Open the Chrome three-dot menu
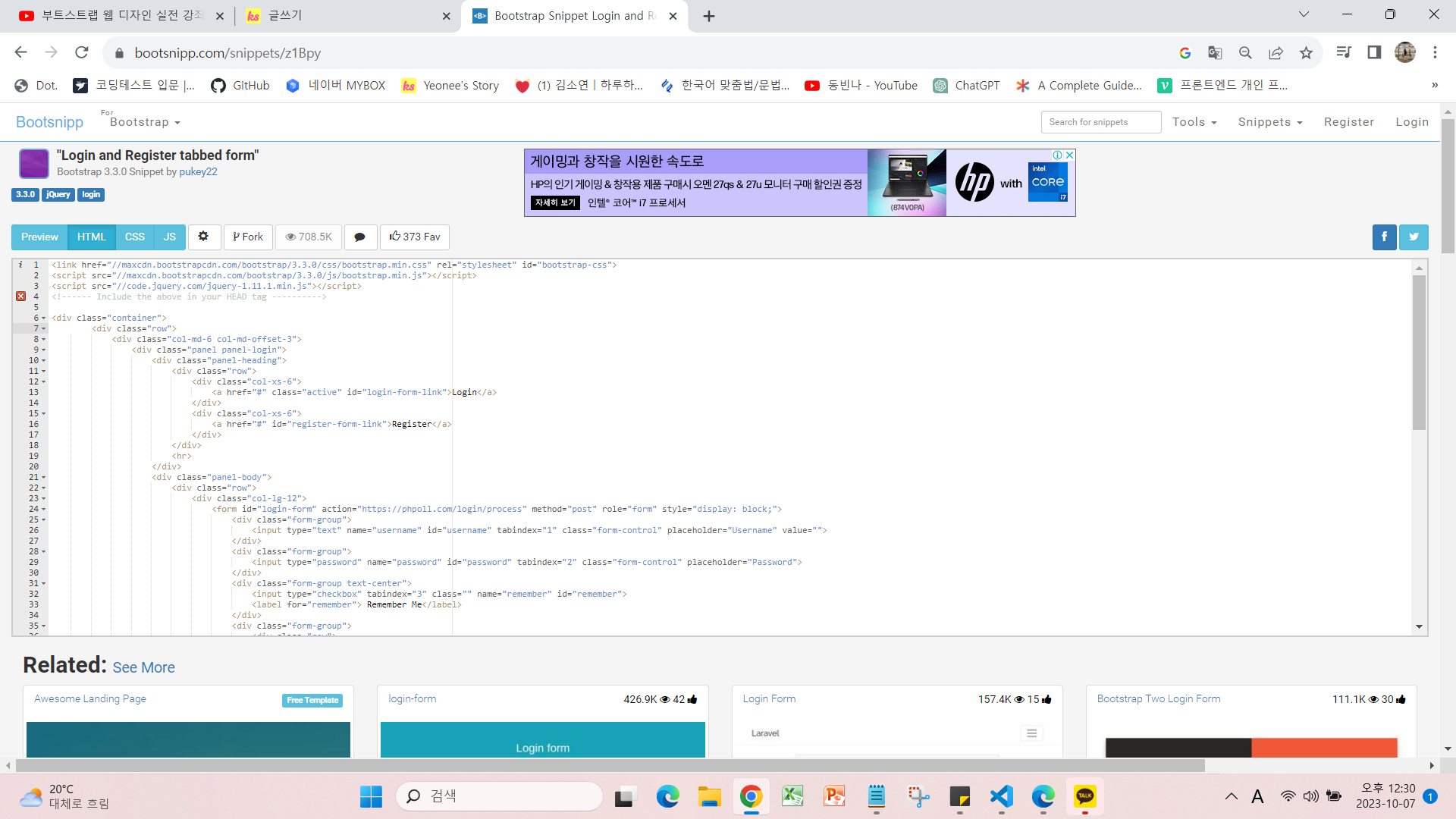 pos(1435,52)
